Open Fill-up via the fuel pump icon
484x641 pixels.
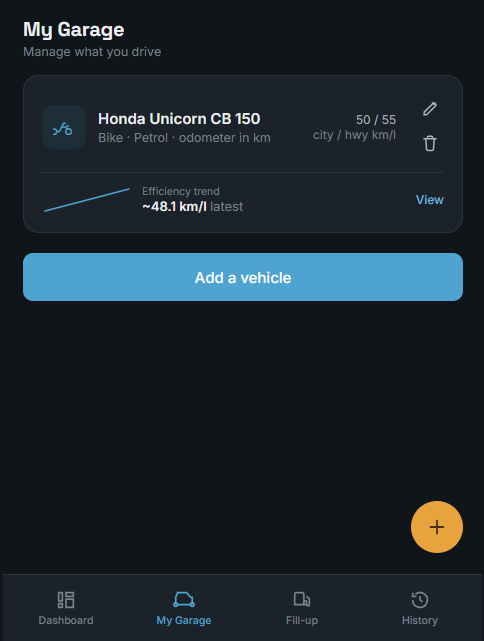[302, 600]
